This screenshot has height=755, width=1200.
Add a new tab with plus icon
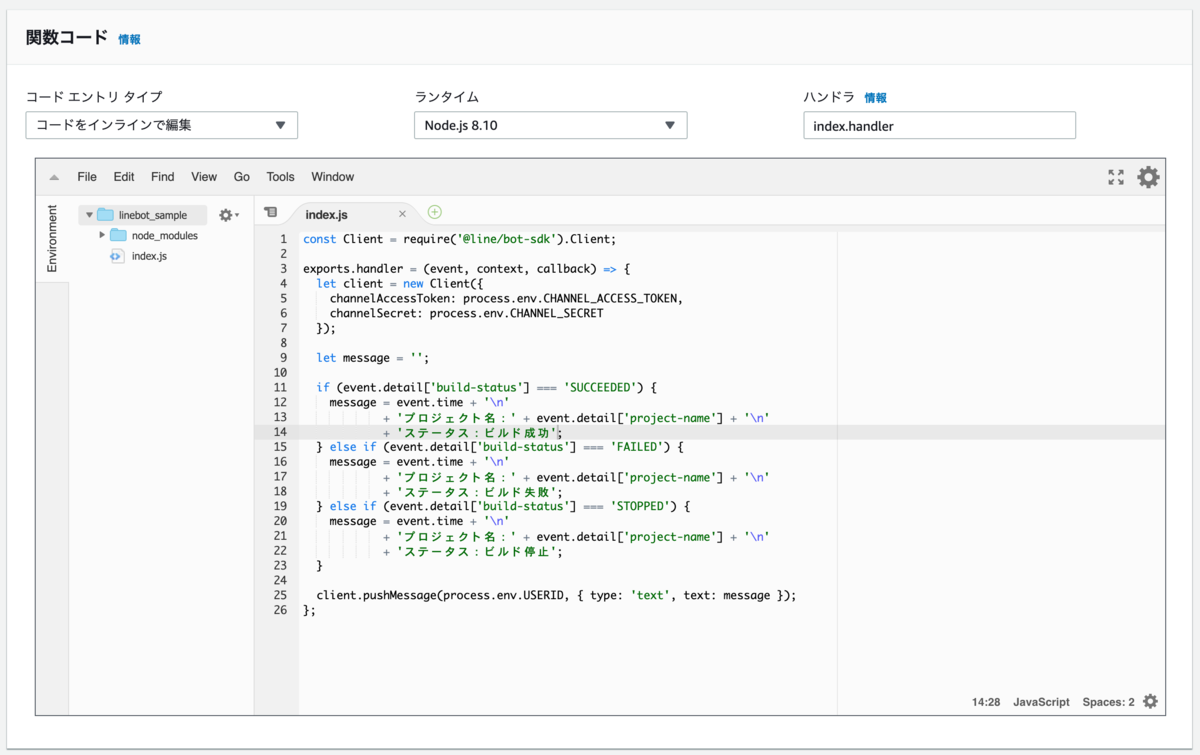click(434, 212)
